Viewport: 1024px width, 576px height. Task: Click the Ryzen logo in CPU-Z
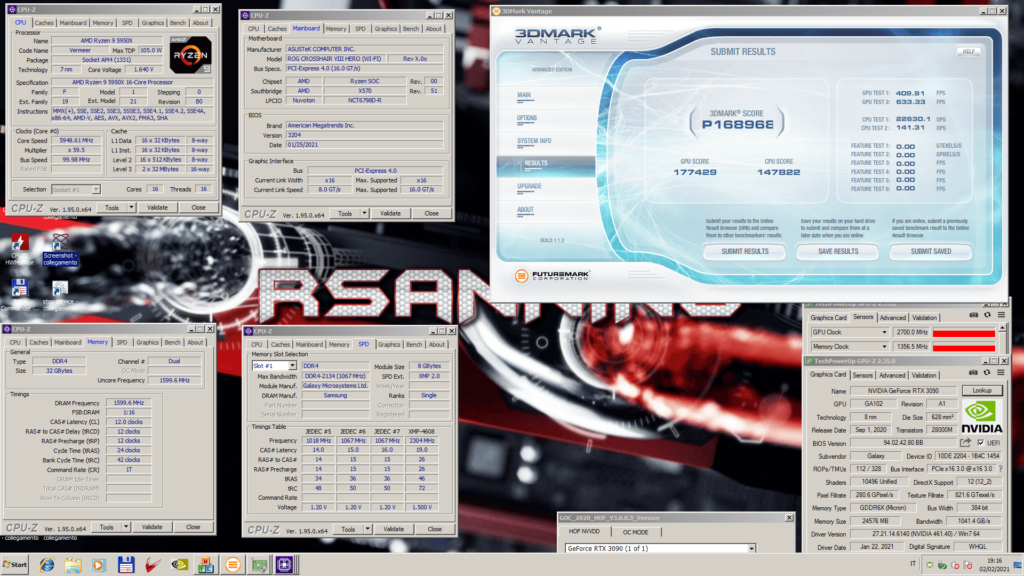(x=190, y=54)
